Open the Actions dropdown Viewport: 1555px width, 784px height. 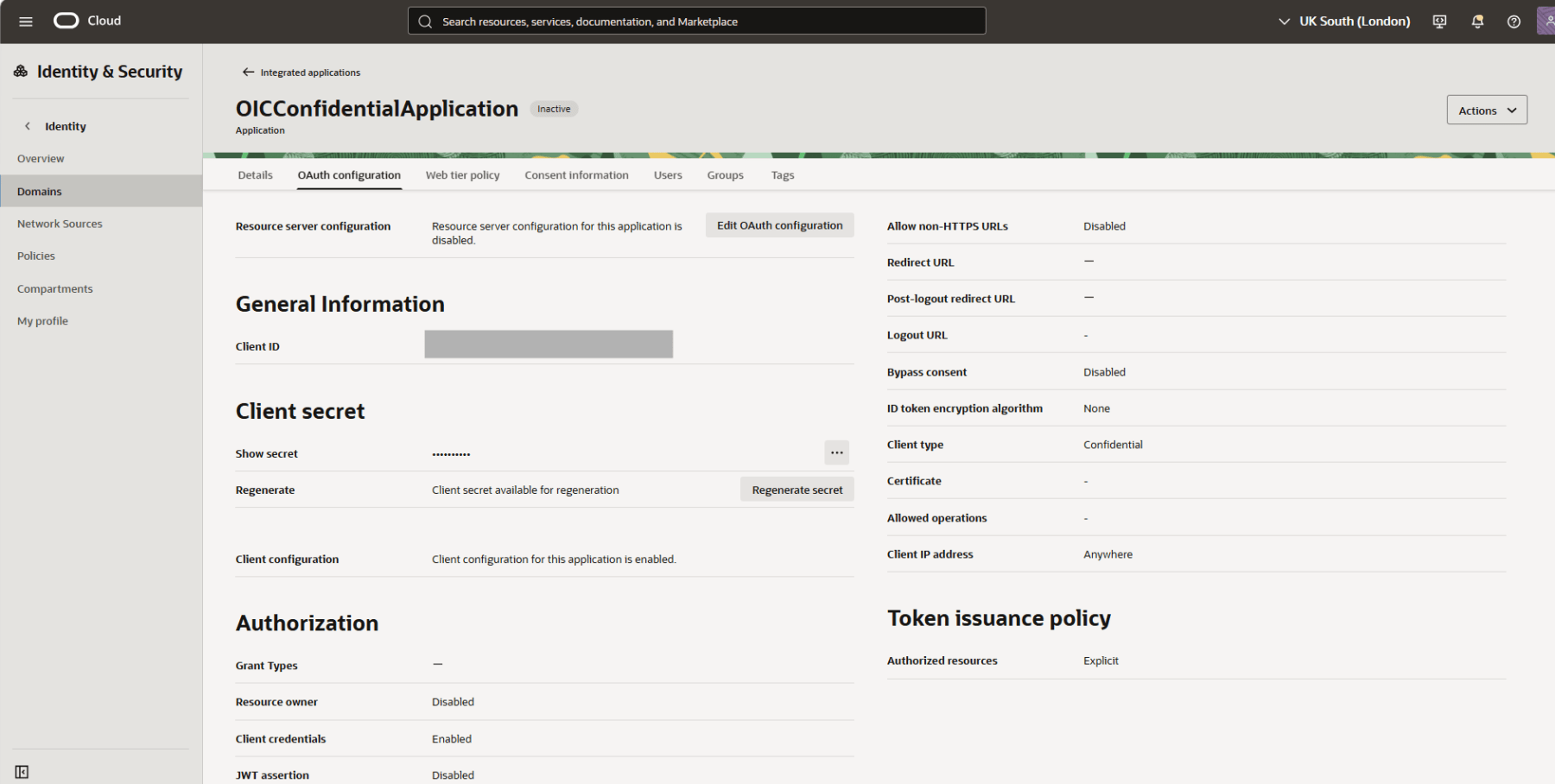[1487, 111]
